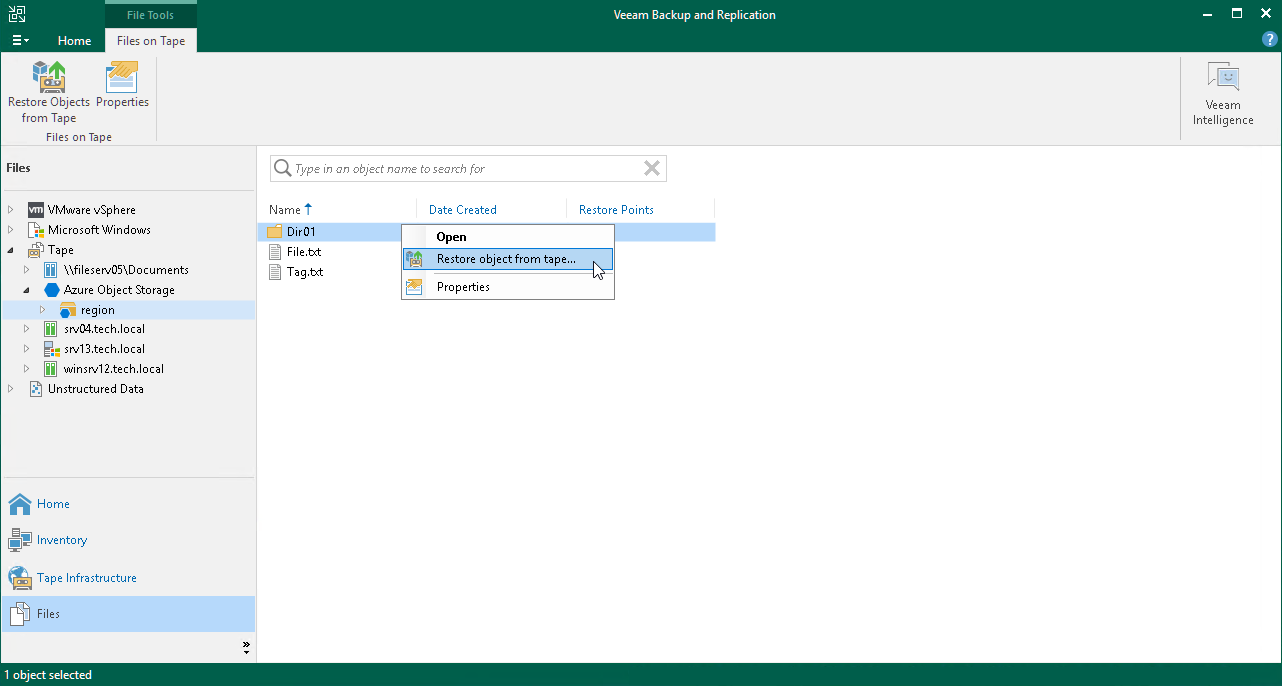Switch to the Home ribbon tab

(x=74, y=41)
